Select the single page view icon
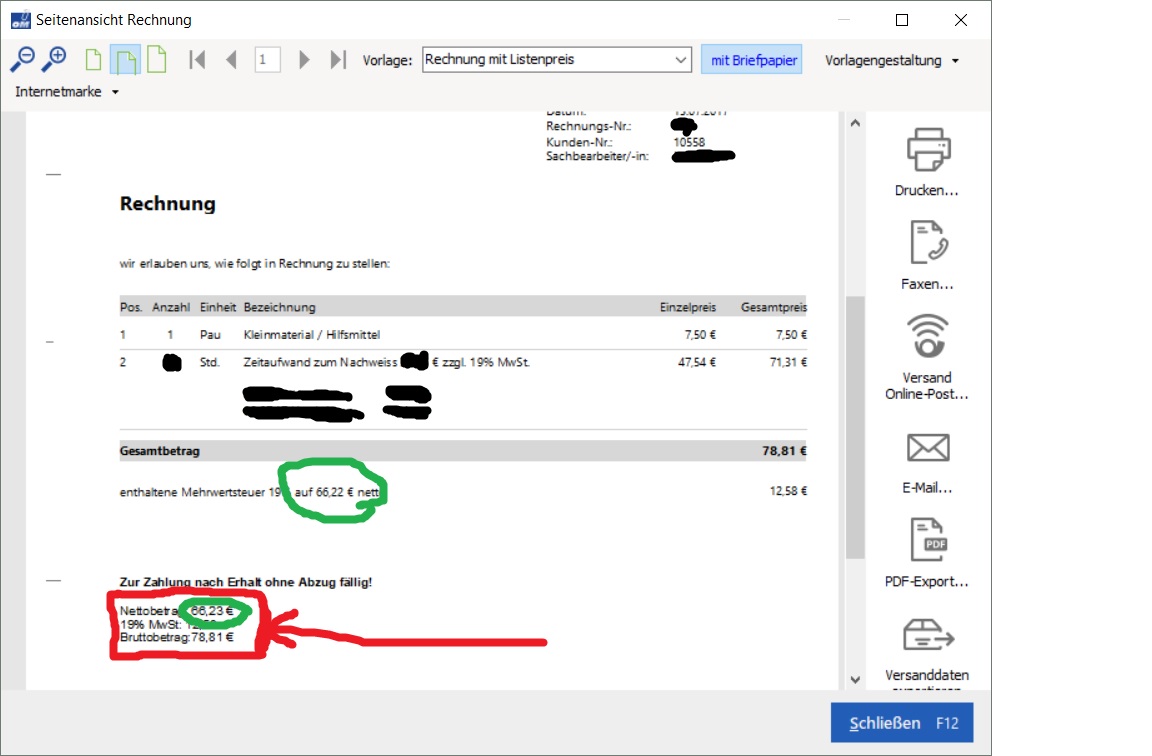 click(93, 60)
